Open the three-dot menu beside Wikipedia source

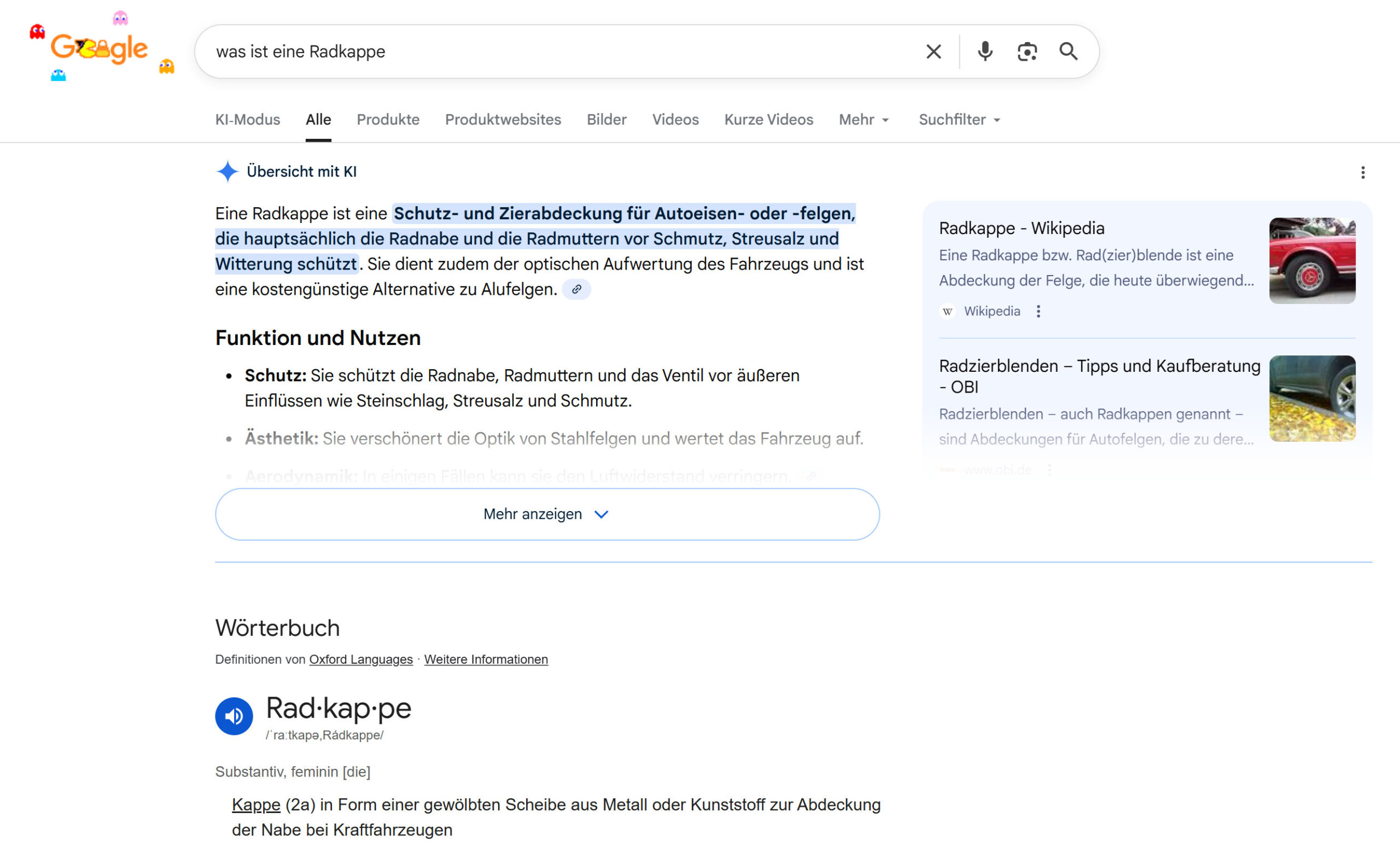[1038, 311]
